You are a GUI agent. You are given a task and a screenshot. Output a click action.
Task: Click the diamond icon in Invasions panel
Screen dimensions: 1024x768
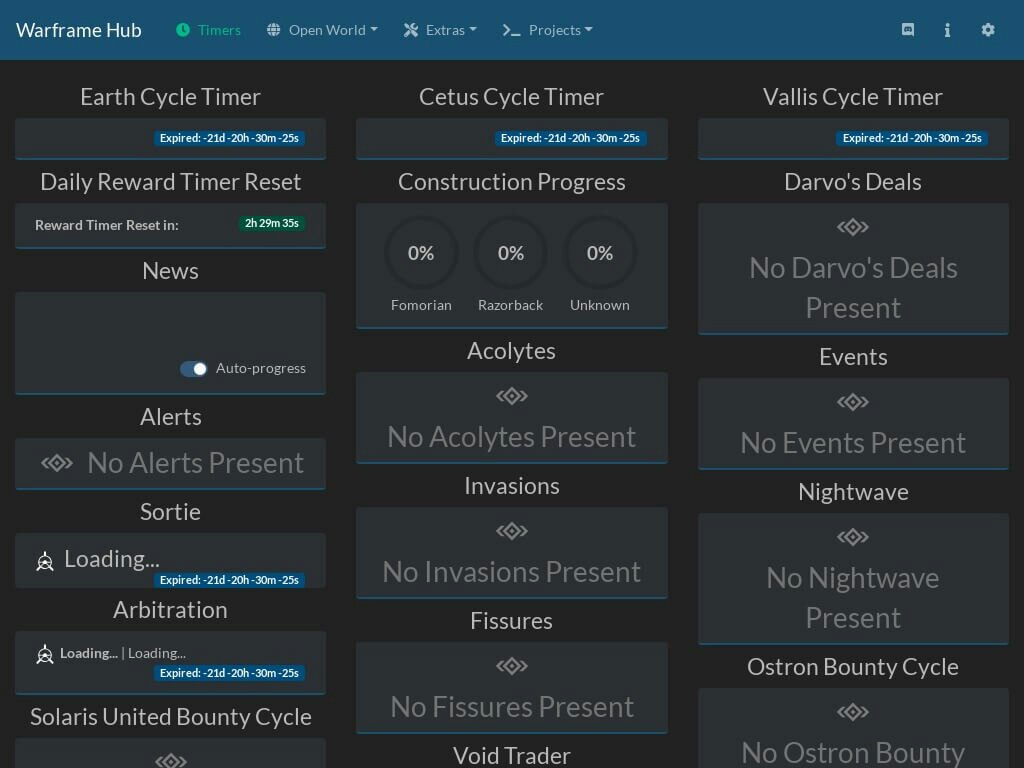pyautogui.click(x=511, y=531)
